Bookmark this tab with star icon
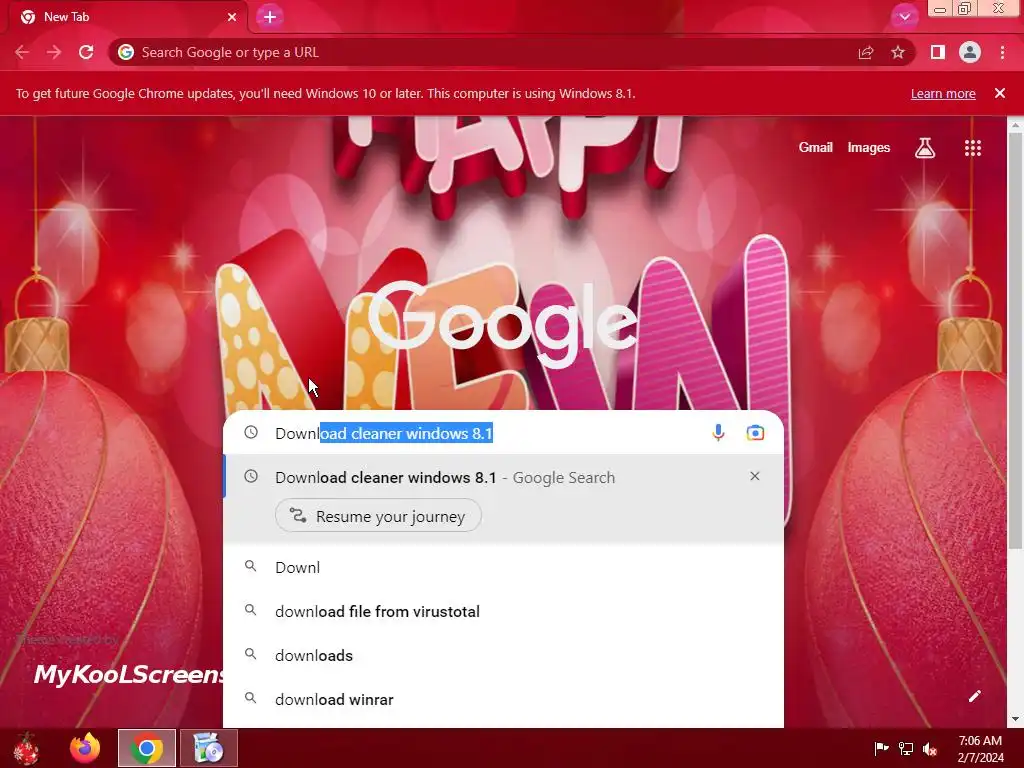This screenshot has height=768, width=1024. [898, 52]
